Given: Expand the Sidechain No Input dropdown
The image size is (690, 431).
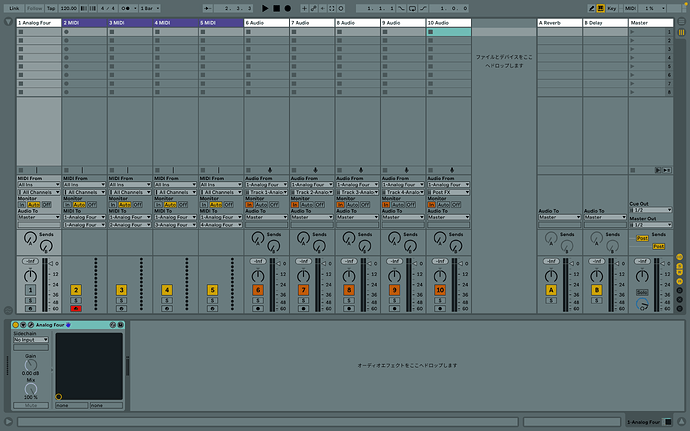Looking at the screenshot, I should (30, 340).
